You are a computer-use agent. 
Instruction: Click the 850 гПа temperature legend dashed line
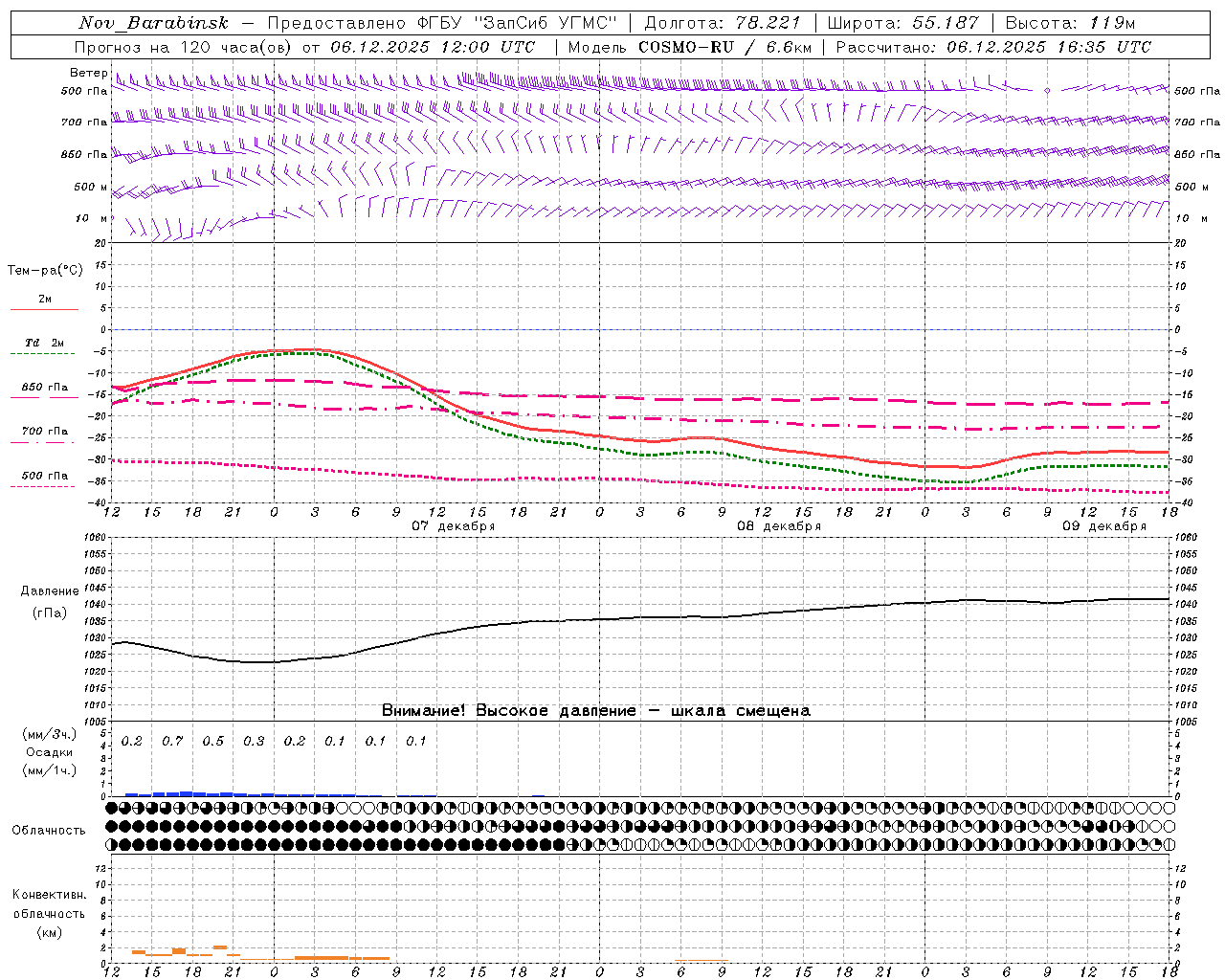click(44, 397)
